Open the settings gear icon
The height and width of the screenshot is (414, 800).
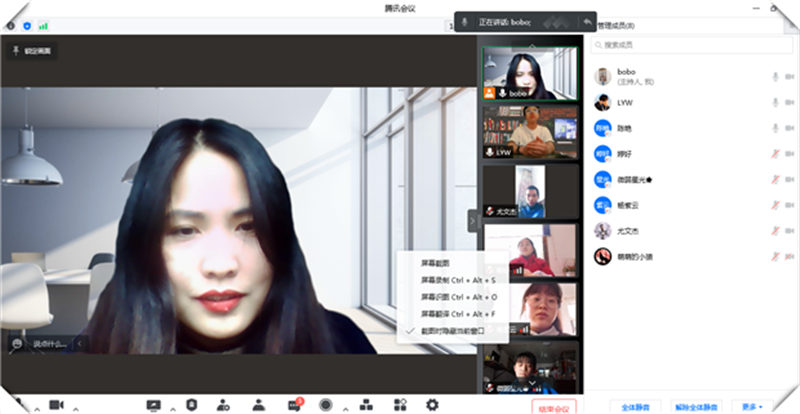[432, 405]
